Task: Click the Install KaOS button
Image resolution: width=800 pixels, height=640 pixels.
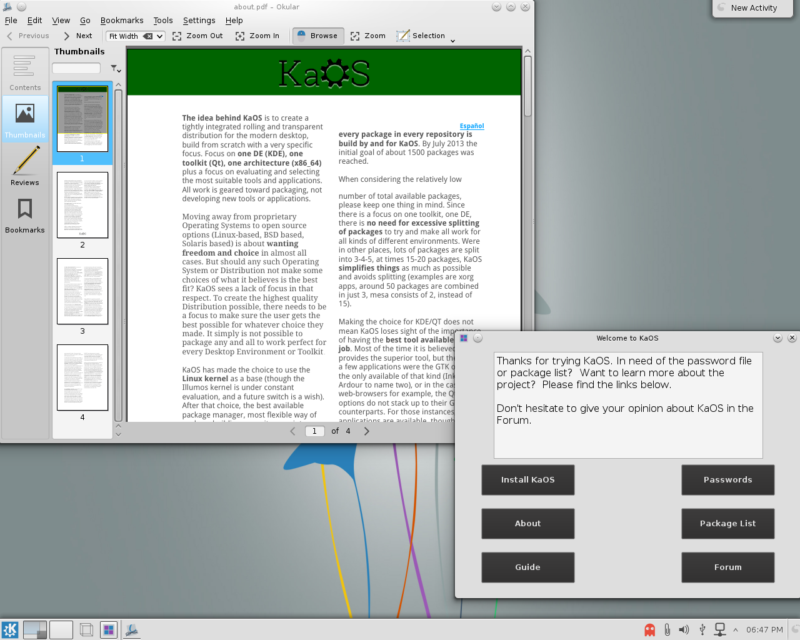Action: click(528, 480)
